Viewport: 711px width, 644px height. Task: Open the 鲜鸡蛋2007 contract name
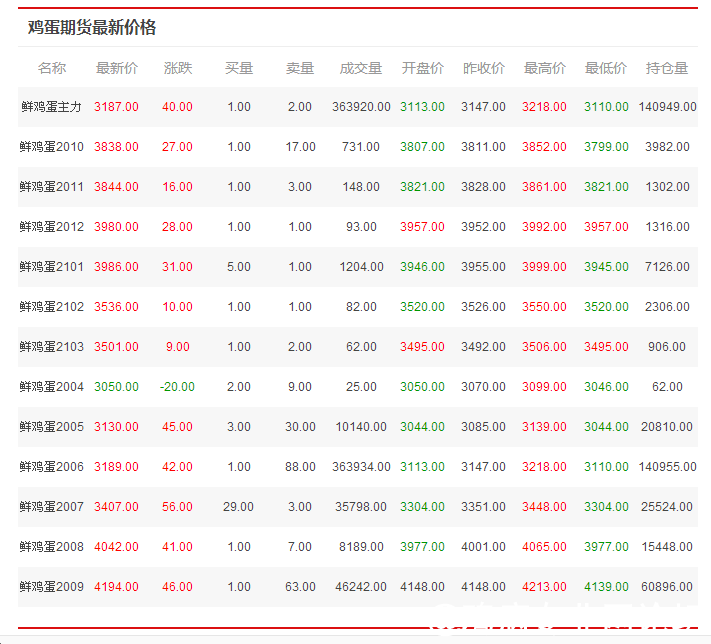52,507
